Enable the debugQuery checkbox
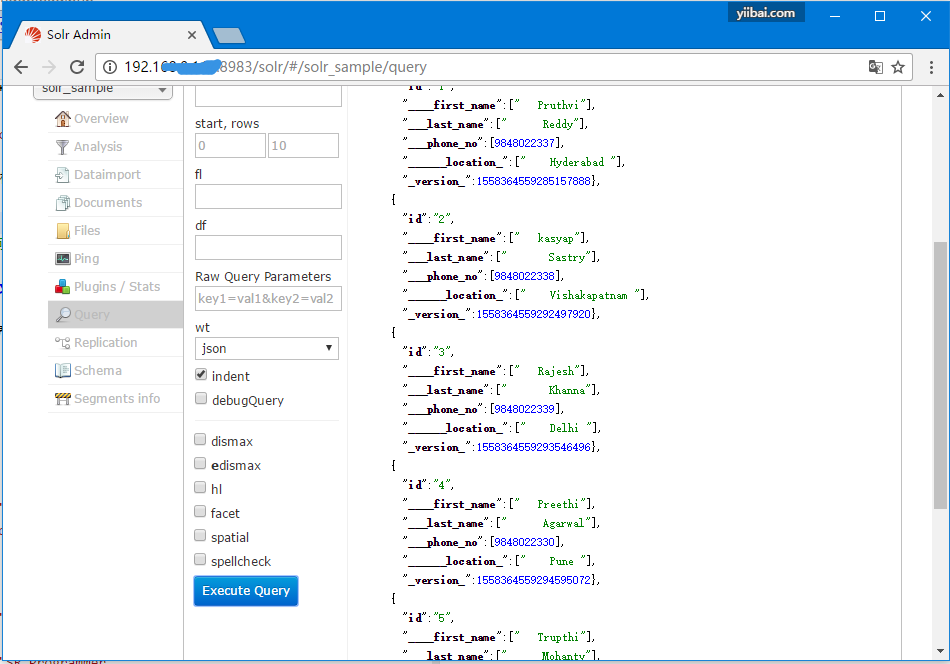This screenshot has width=950, height=664. (201, 400)
